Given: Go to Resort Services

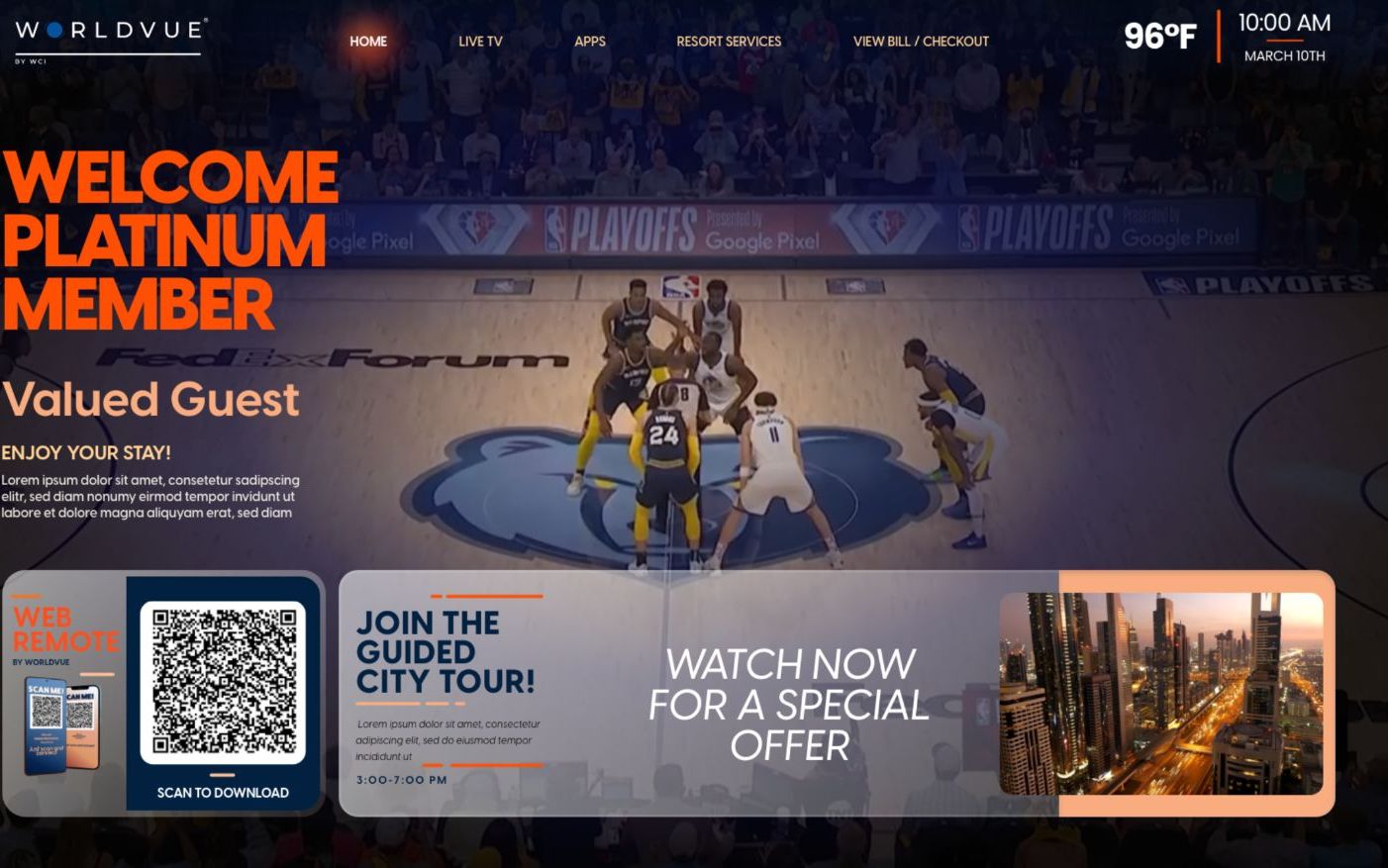Looking at the screenshot, I should (729, 42).
